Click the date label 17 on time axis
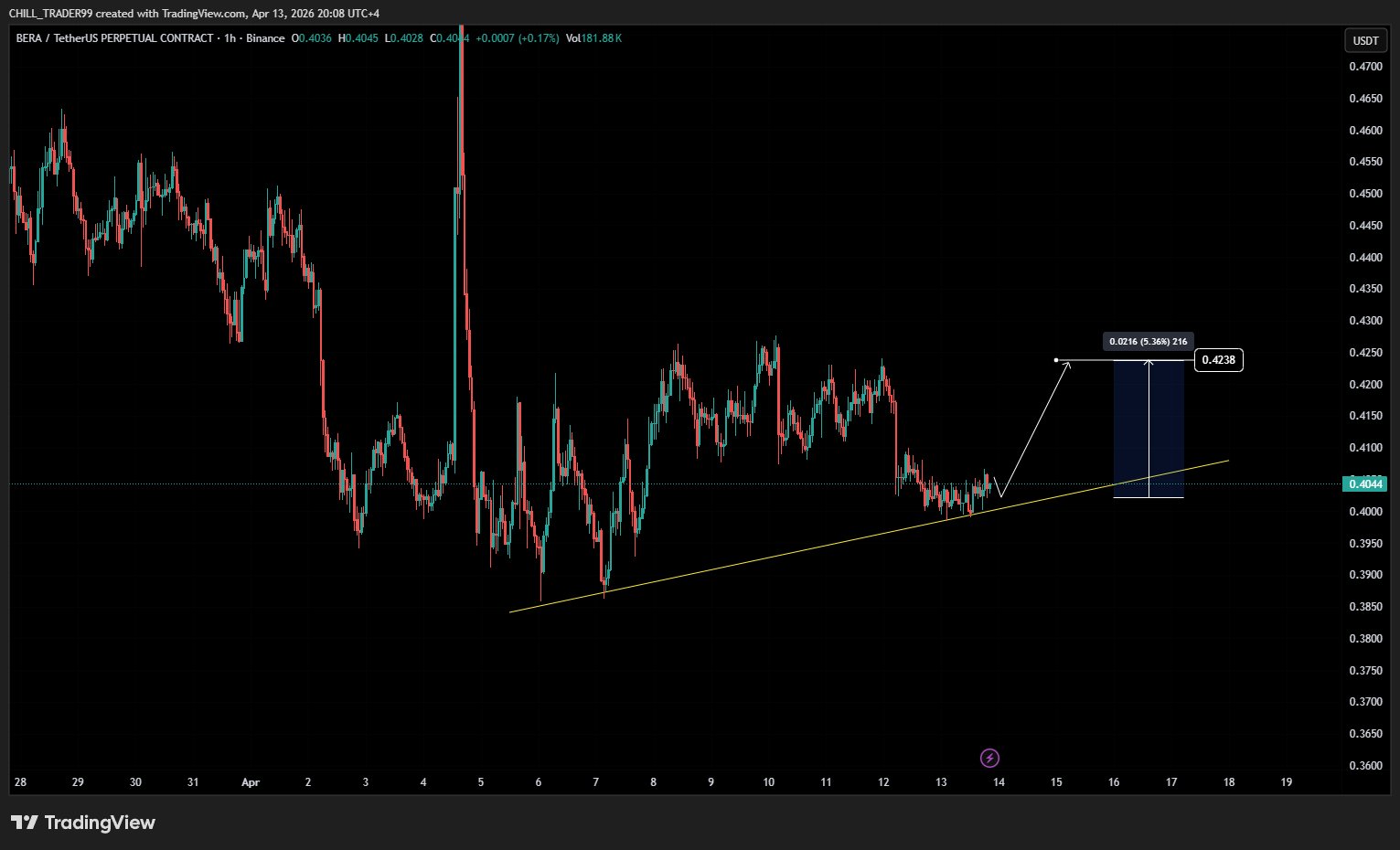Screen dimensions: 1400x850 1171,782
